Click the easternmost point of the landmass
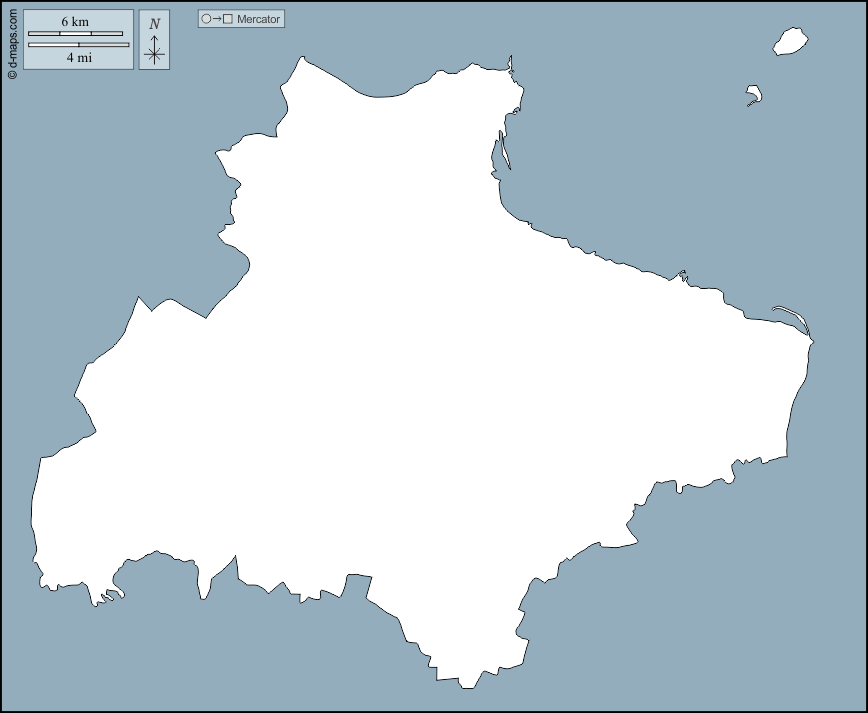 tap(813, 343)
